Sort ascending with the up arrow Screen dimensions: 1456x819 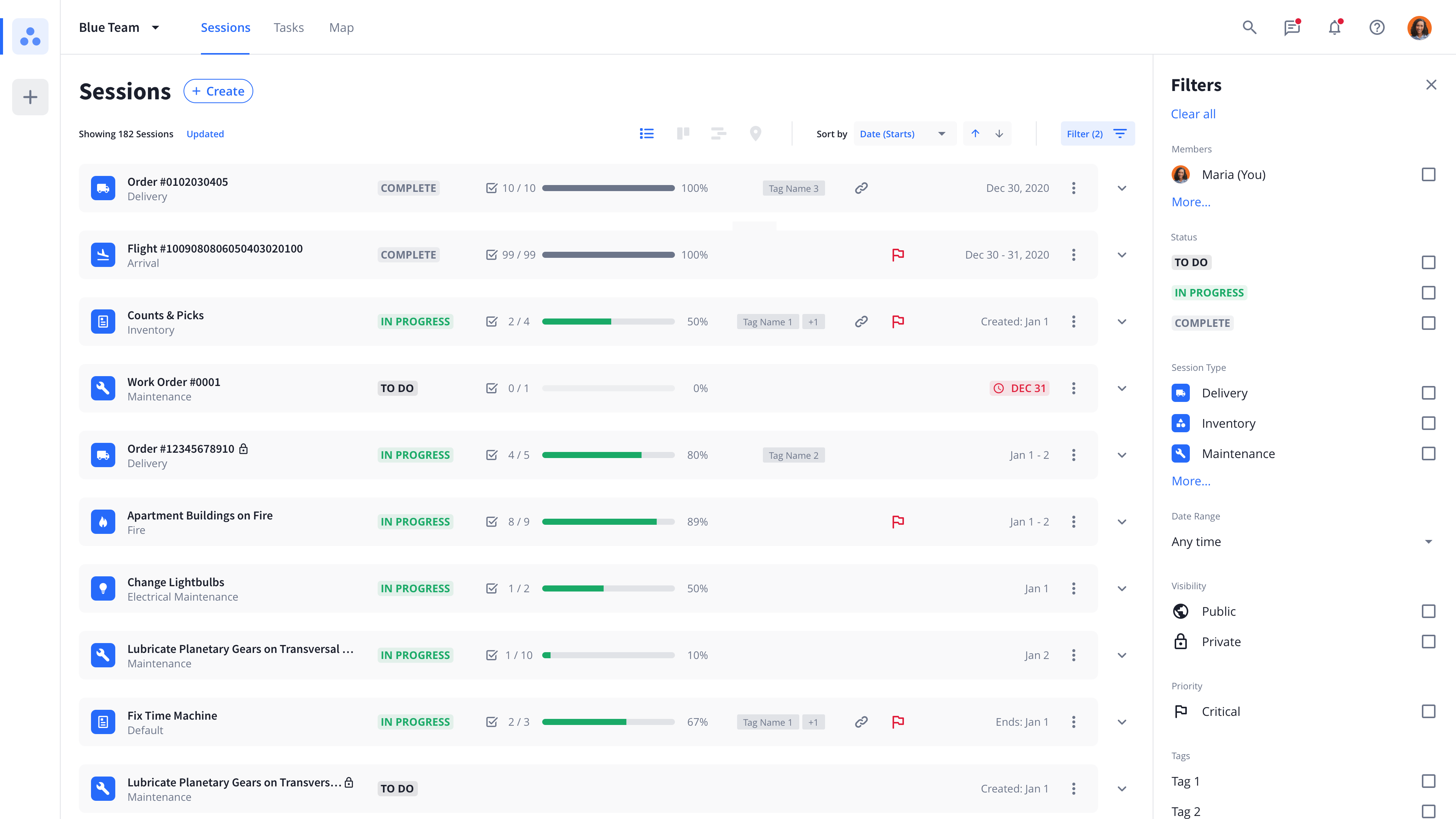(976, 133)
